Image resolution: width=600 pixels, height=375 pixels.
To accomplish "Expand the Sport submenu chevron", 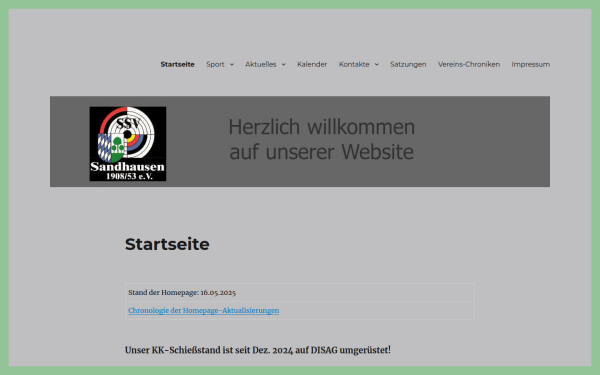I will 232,65.
